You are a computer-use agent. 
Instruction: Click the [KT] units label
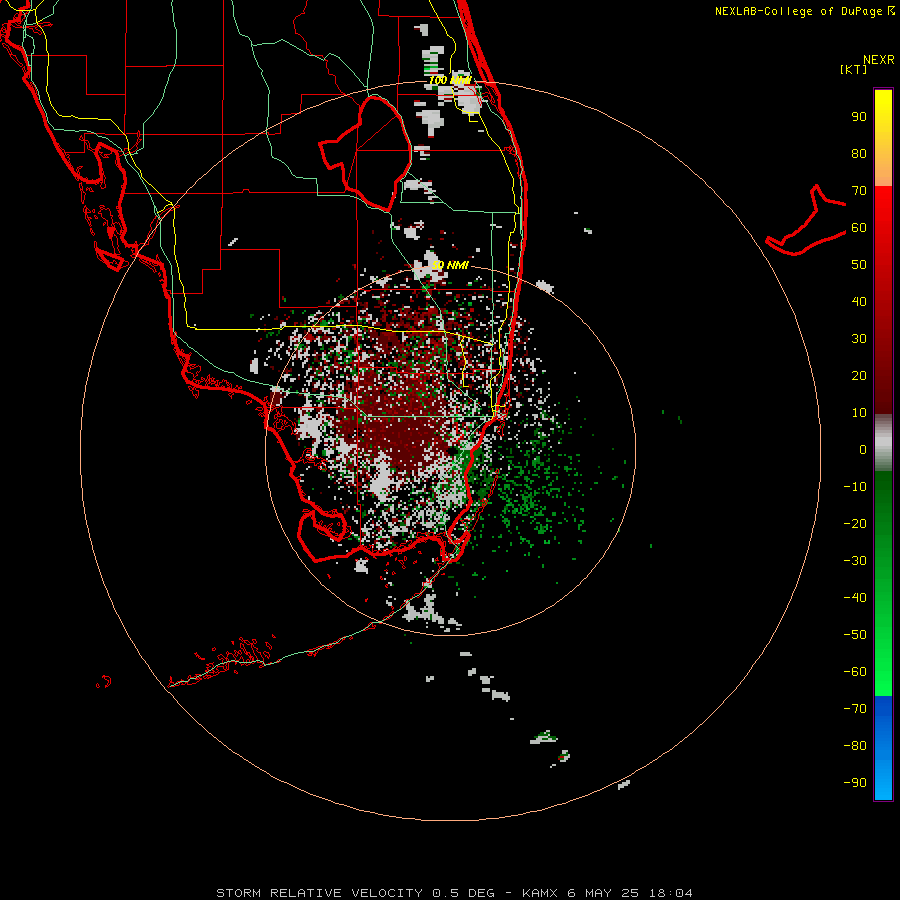tap(854, 69)
